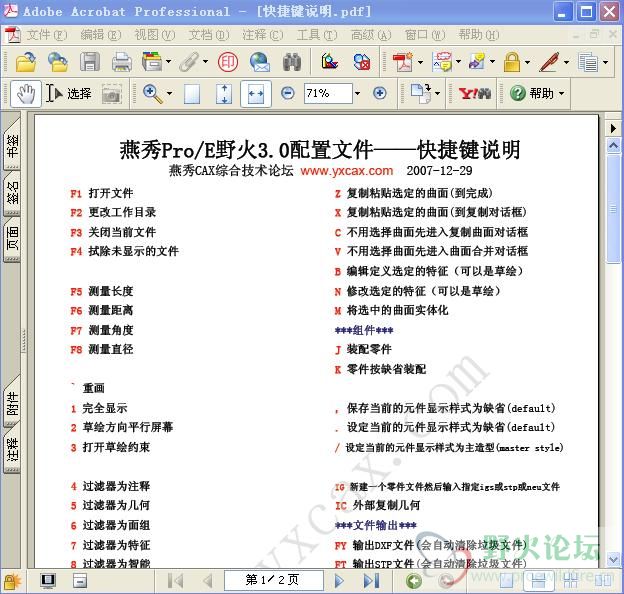Click the Zoom Out minus button
Viewport: 624px width, 594px height.
pyautogui.click(x=288, y=93)
